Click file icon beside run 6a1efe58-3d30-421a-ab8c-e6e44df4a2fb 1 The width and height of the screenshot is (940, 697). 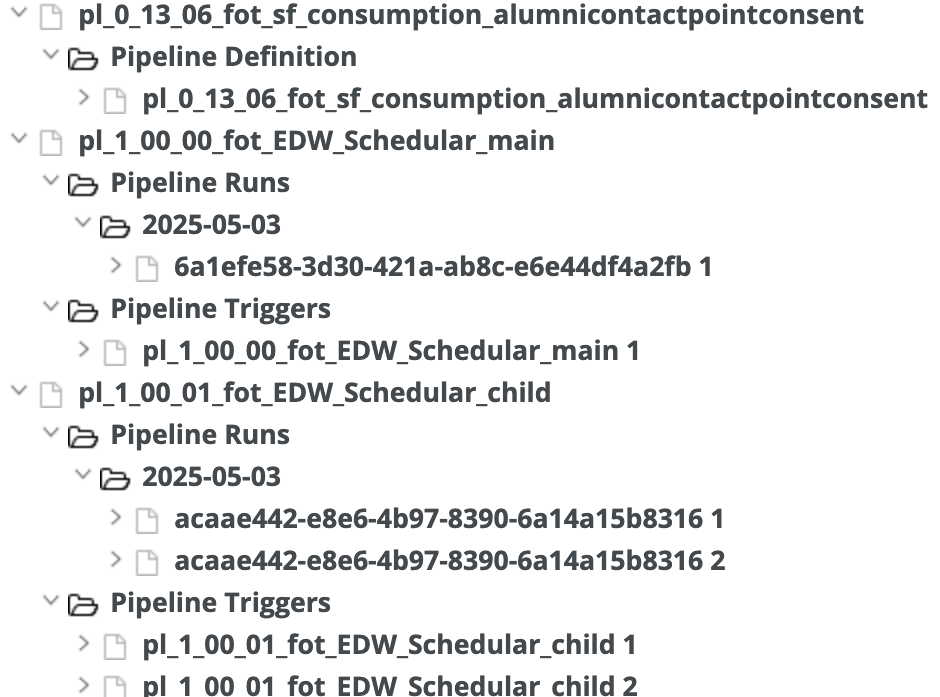pos(146,268)
